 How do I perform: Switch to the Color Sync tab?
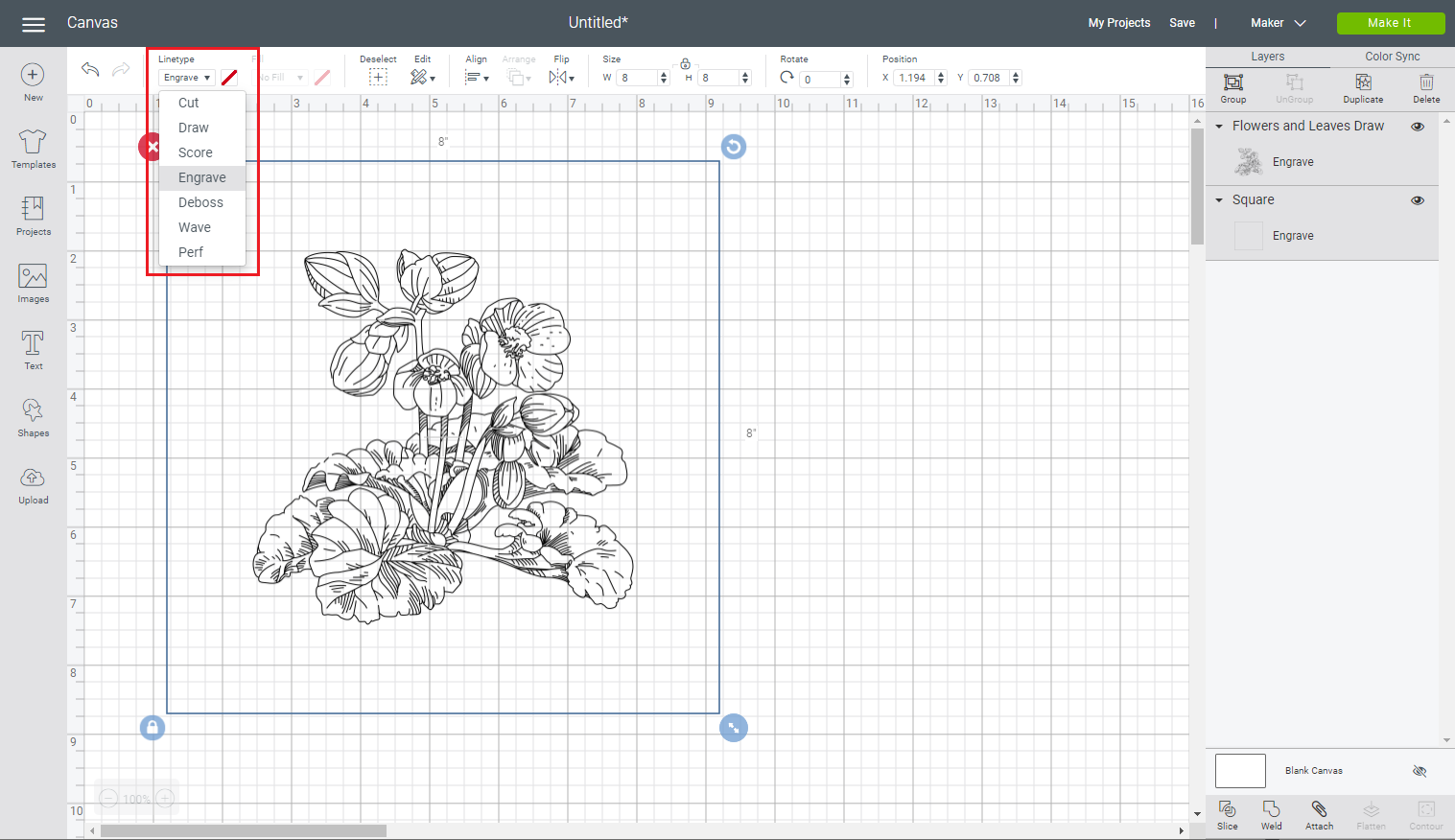(1391, 56)
